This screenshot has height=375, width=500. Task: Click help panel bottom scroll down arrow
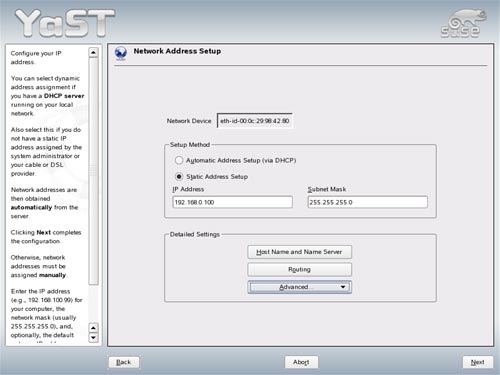pyautogui.click(x=94, y=338)
